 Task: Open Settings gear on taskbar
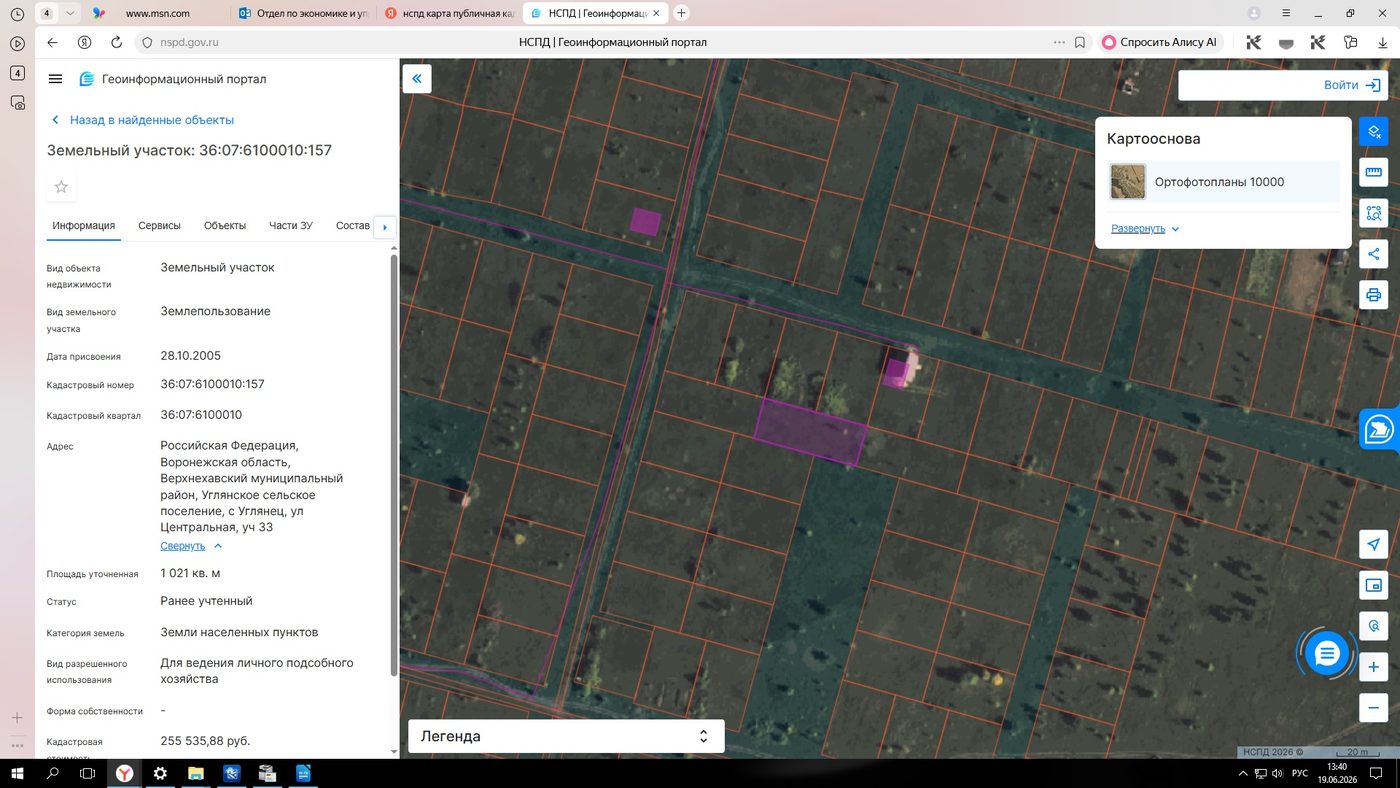[x=160, y=773]
